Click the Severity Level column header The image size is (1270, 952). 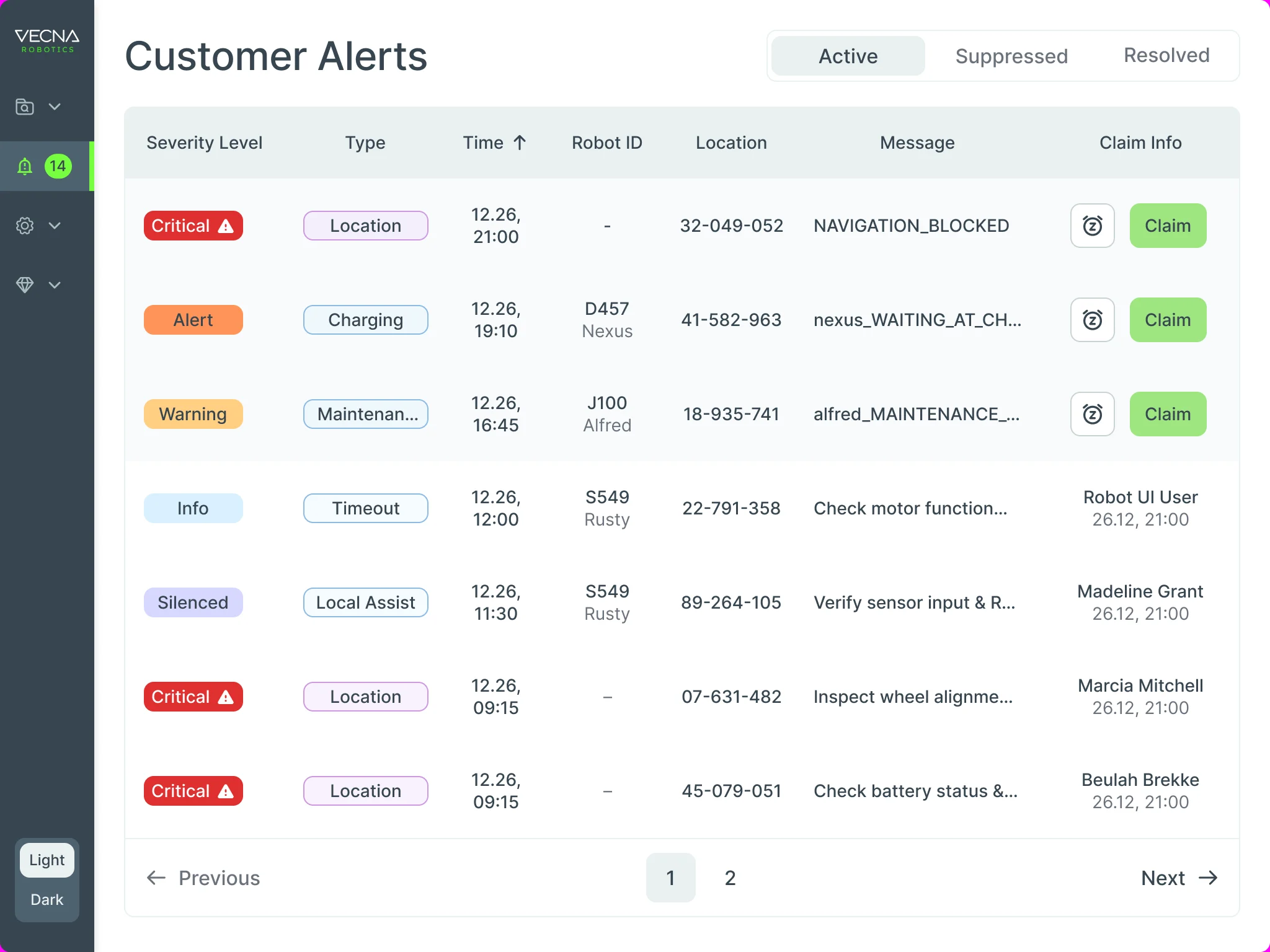(x=204, y=143)
